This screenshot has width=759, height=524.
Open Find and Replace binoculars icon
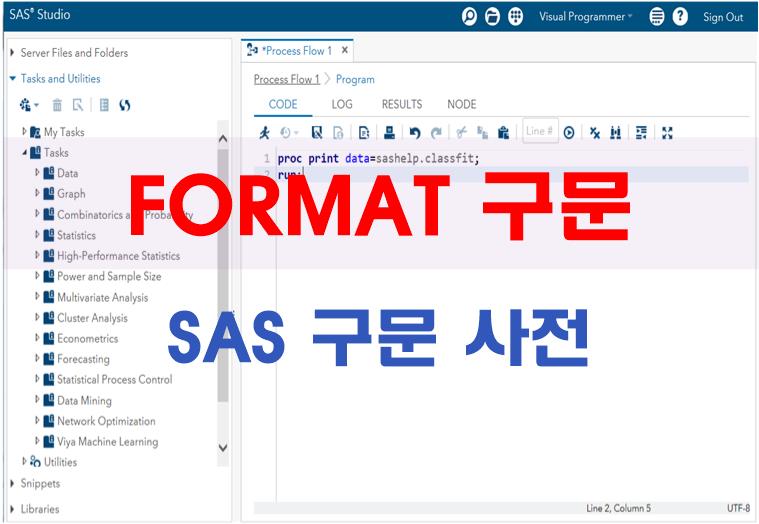click(616, 132)
